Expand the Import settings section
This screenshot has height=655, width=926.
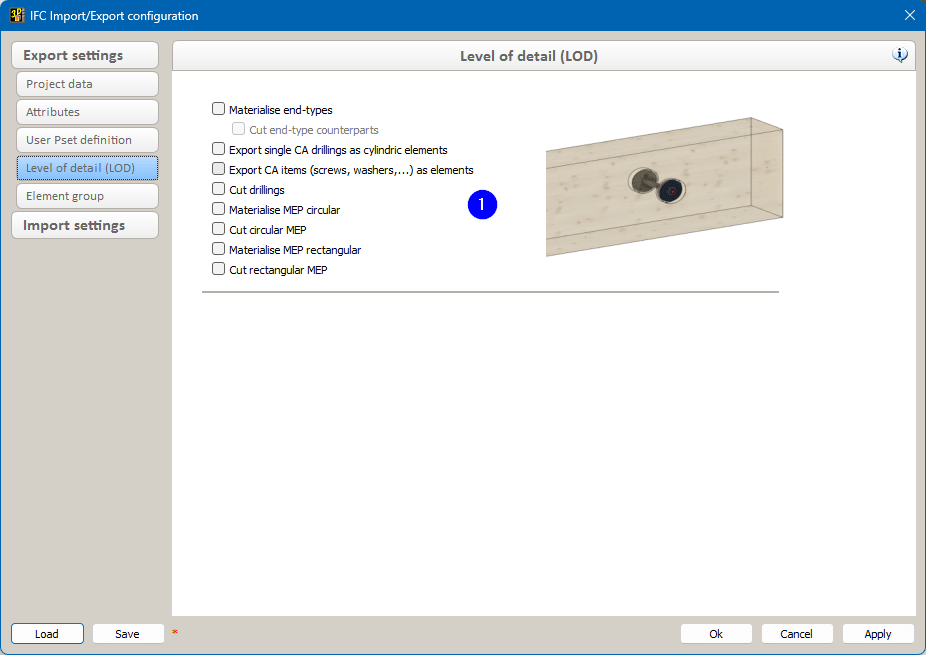(x=85, y=225)
